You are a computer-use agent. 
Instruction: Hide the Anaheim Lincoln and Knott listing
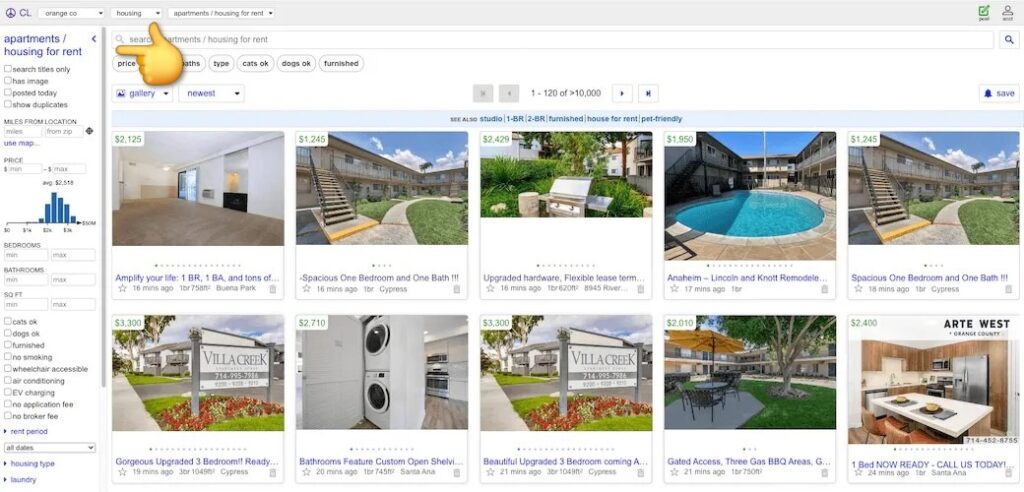click(x=825, y=289)
